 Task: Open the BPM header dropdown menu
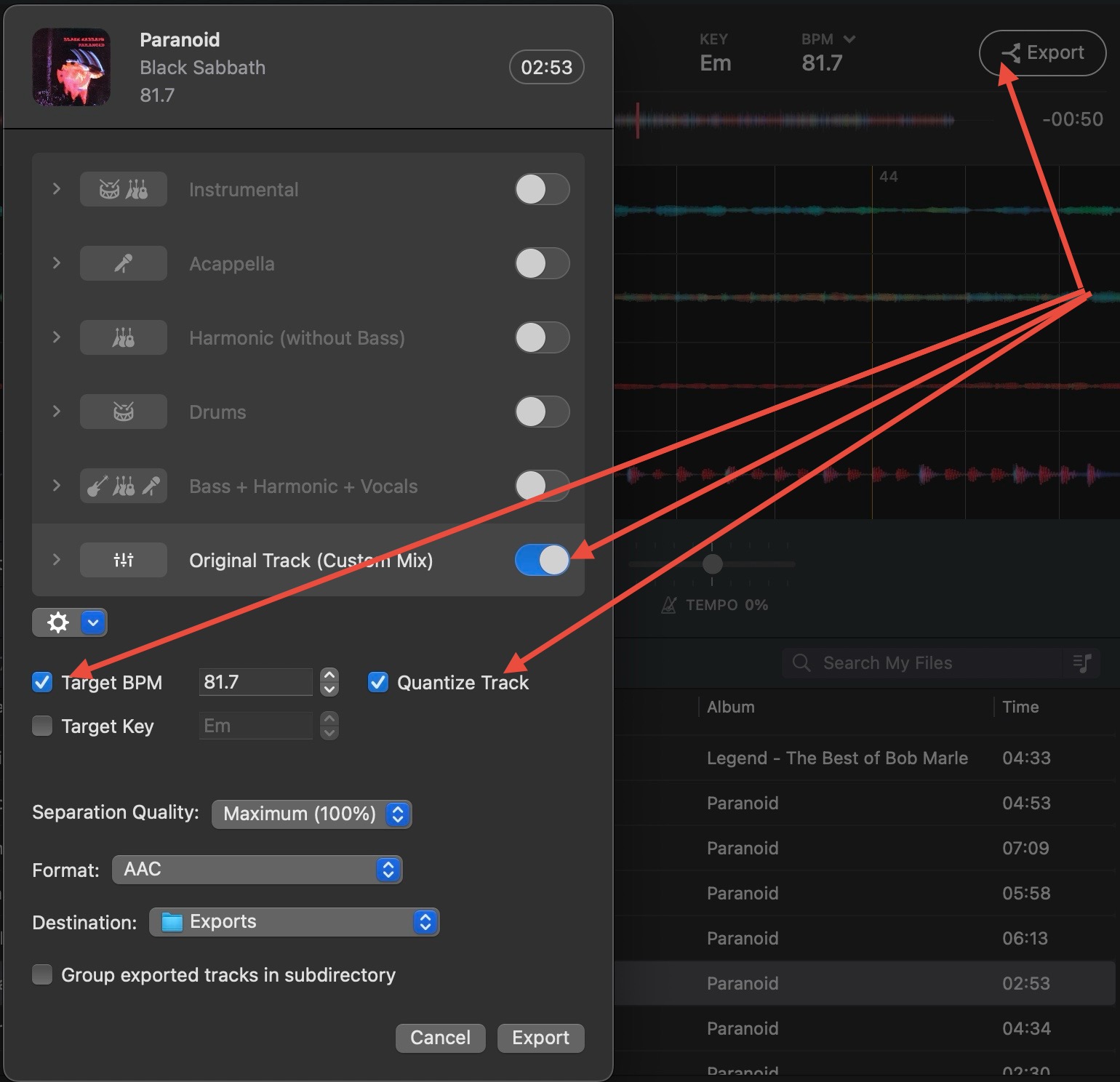849,39
